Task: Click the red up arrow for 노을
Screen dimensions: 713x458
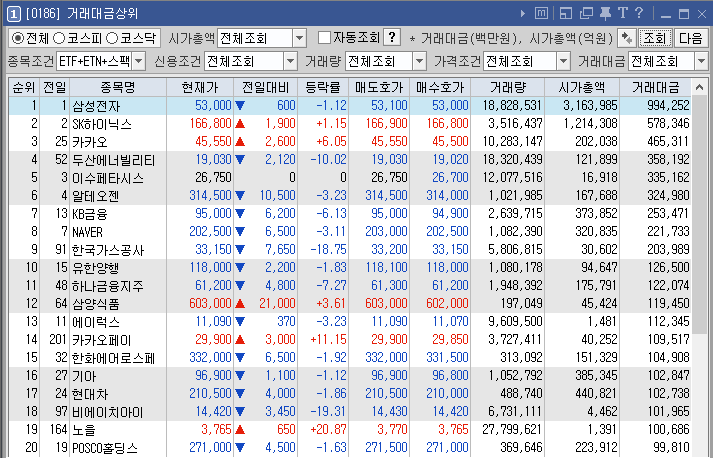Action: pos(240,429)
